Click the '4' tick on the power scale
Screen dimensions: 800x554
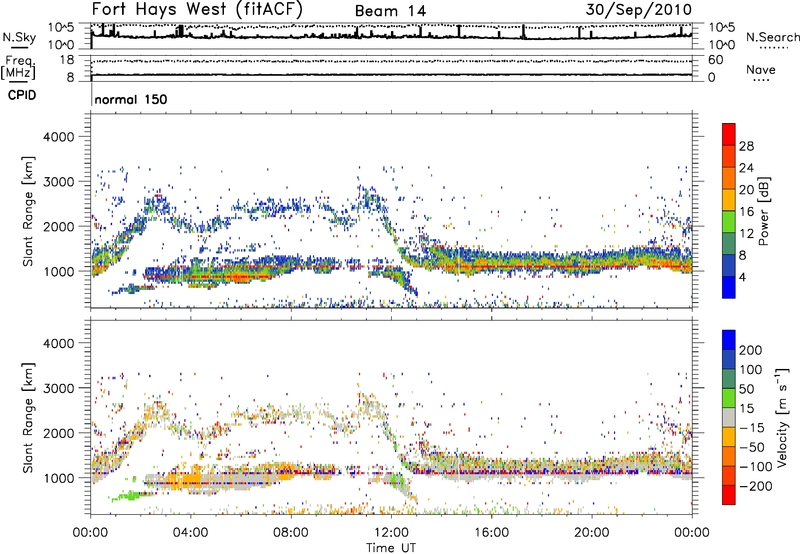pos(743,277)
